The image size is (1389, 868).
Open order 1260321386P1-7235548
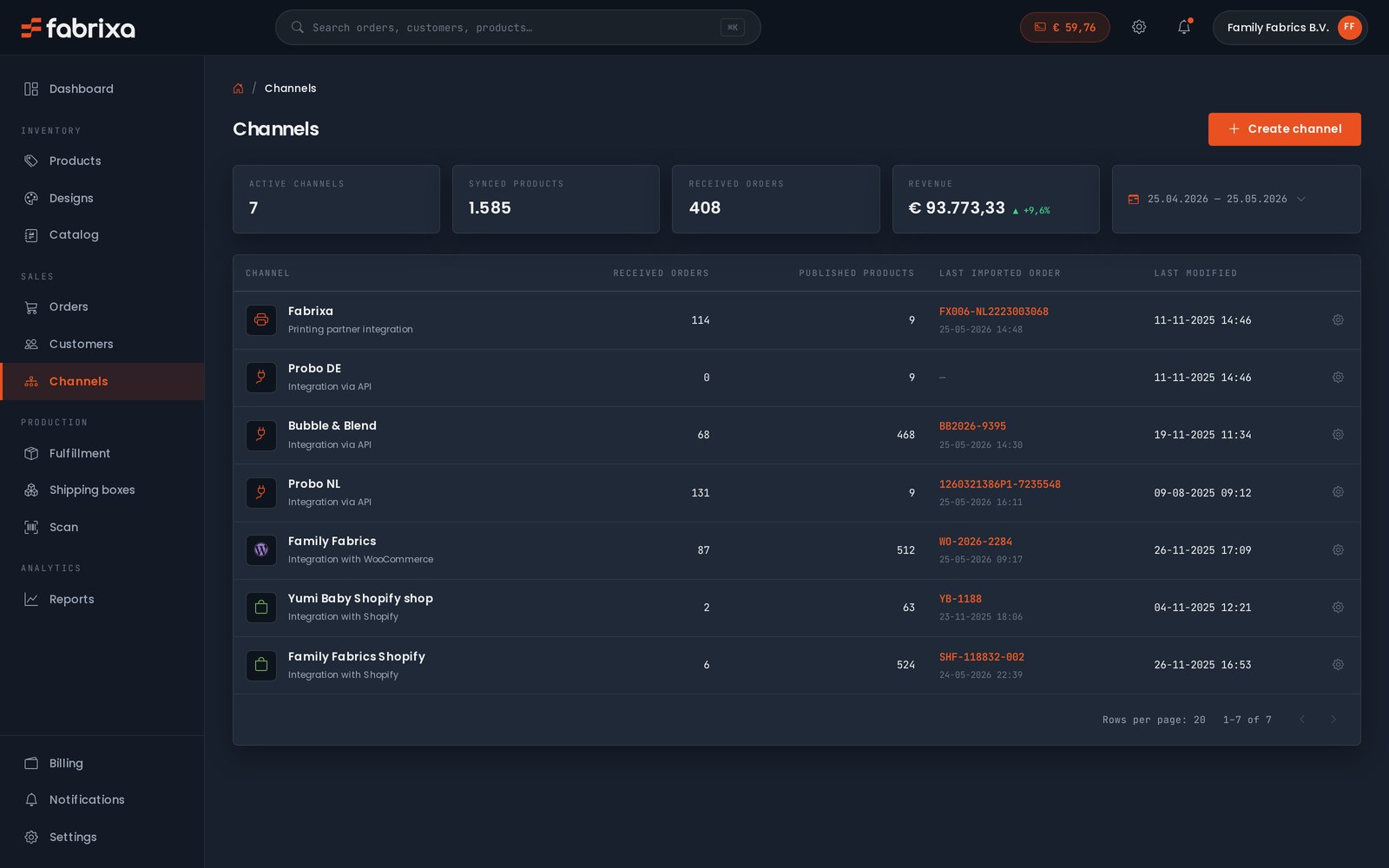[x=999, y=484]
